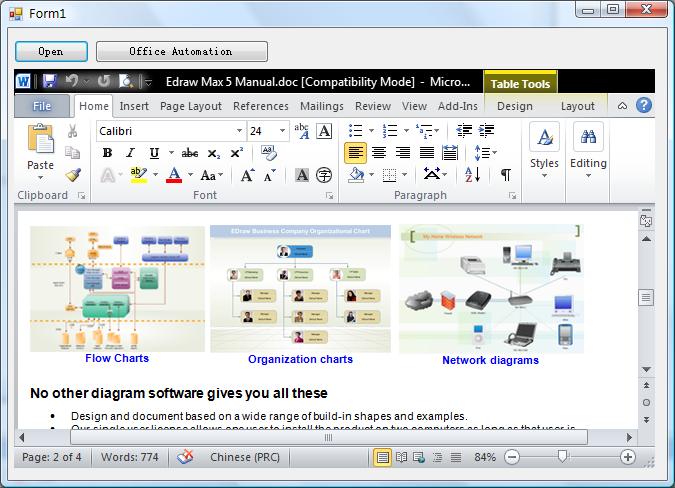Click the Increase Indent icon

[x=487, y=131]
